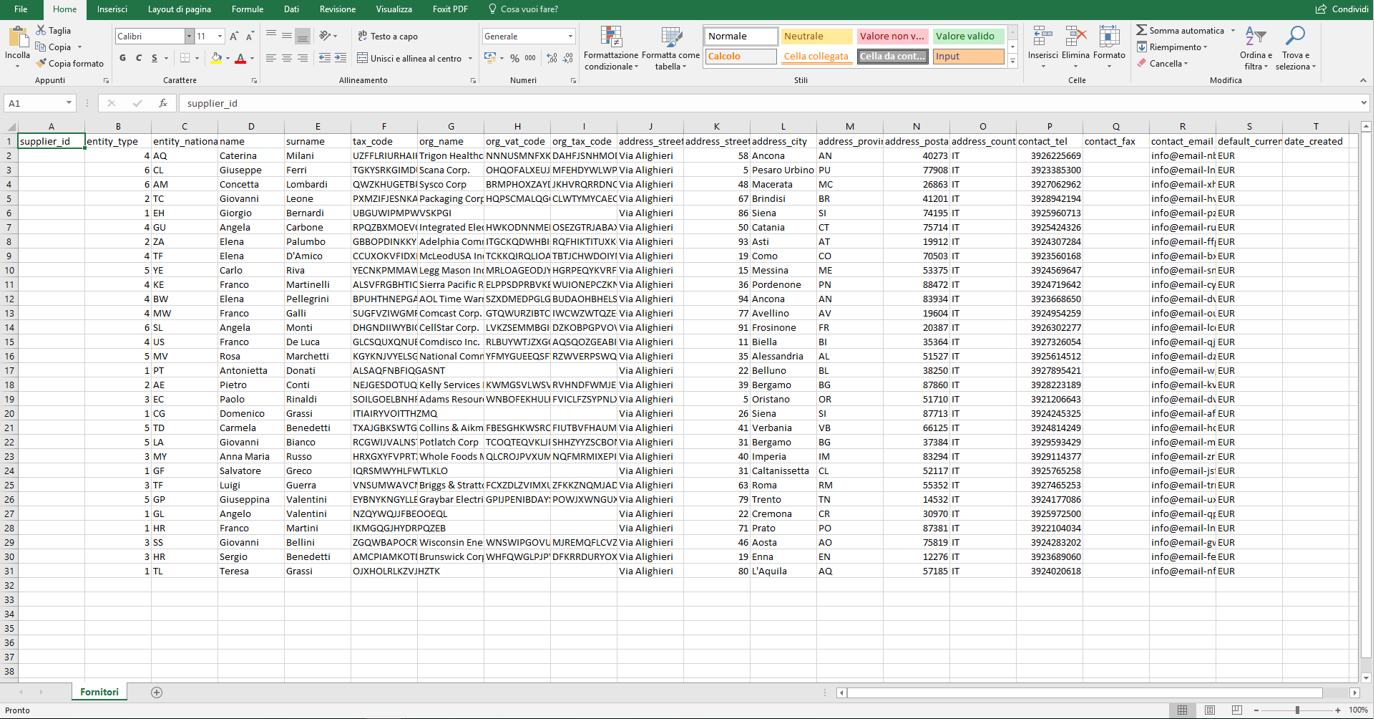
Task: Apply the Valore valido cell style
Action: [x=965, y=36]
